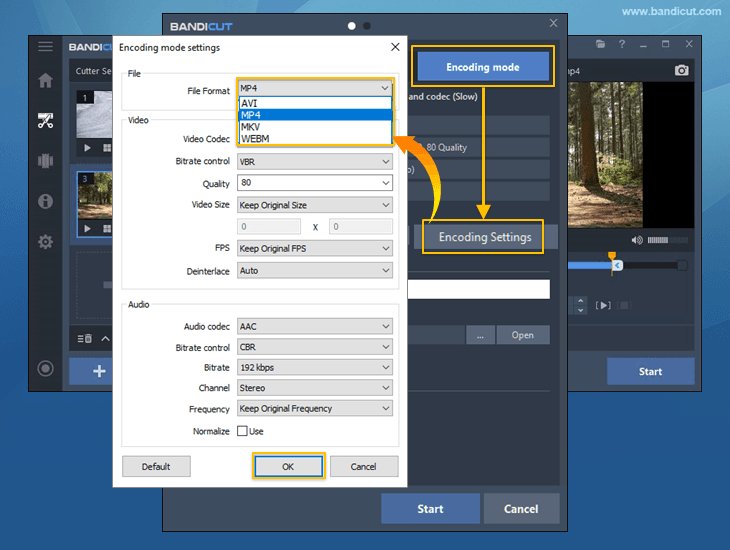Enable the Normalize Use checkbox
The width and height of the screenshot is (730, 550).
(242, 431)
